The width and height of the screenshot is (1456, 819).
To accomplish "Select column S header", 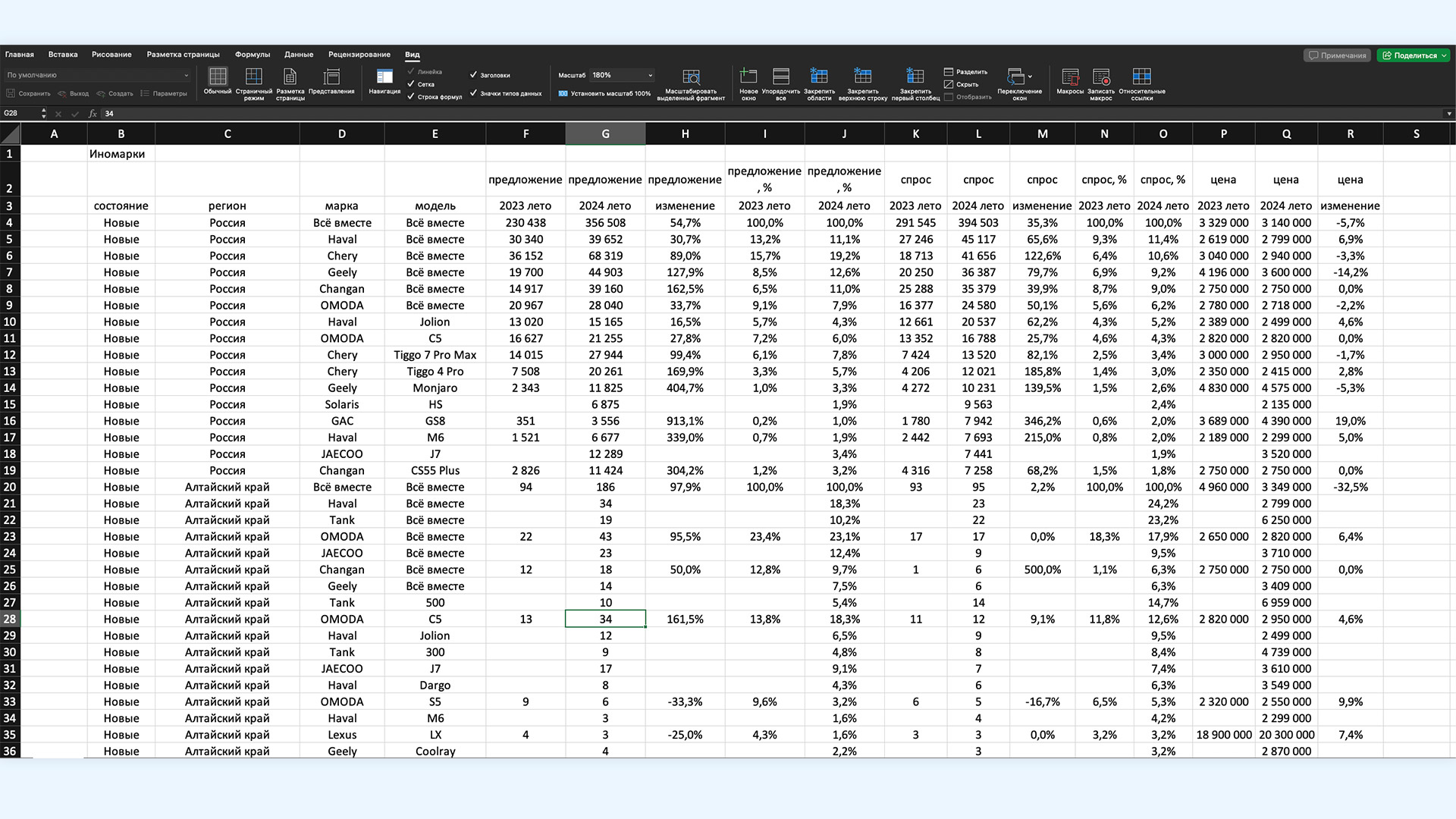I will (x=1416, y=134).
